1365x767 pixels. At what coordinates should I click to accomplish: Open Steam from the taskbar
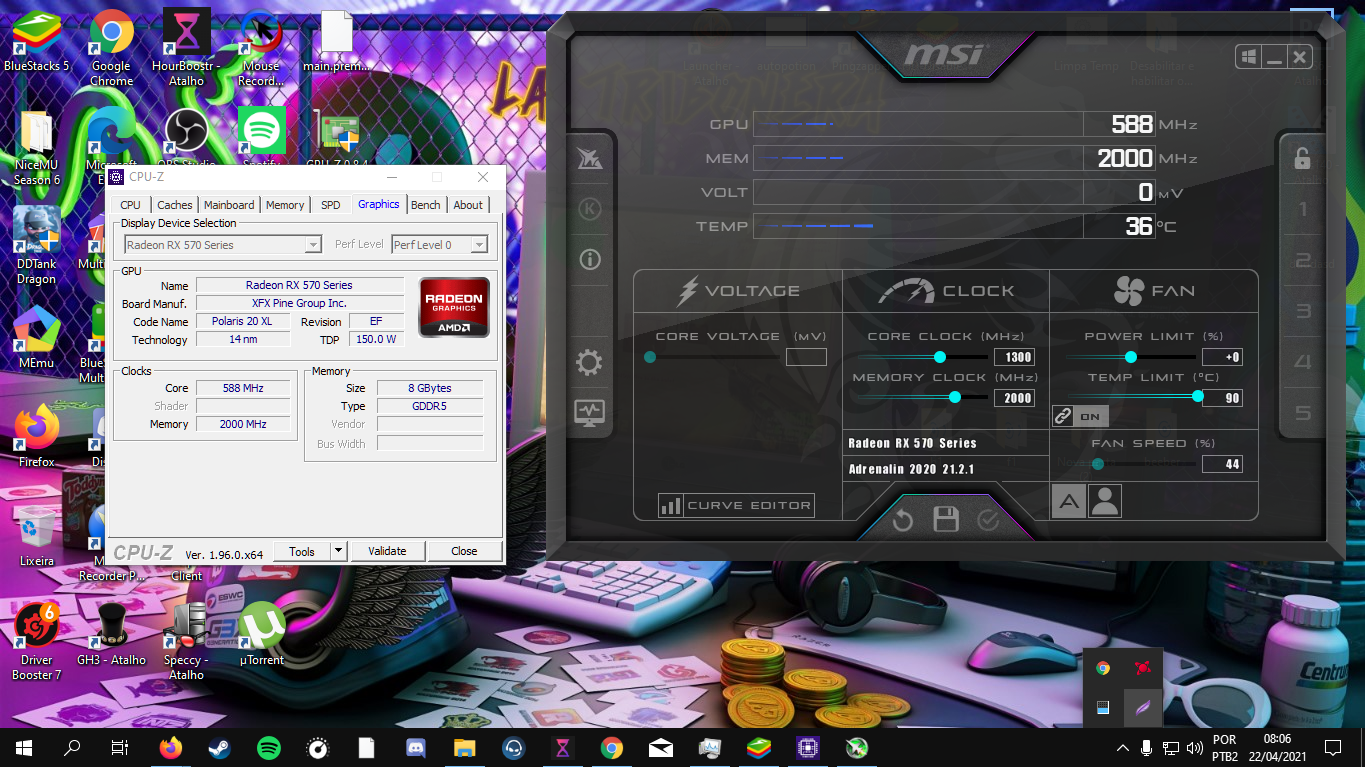coord(219,747)
